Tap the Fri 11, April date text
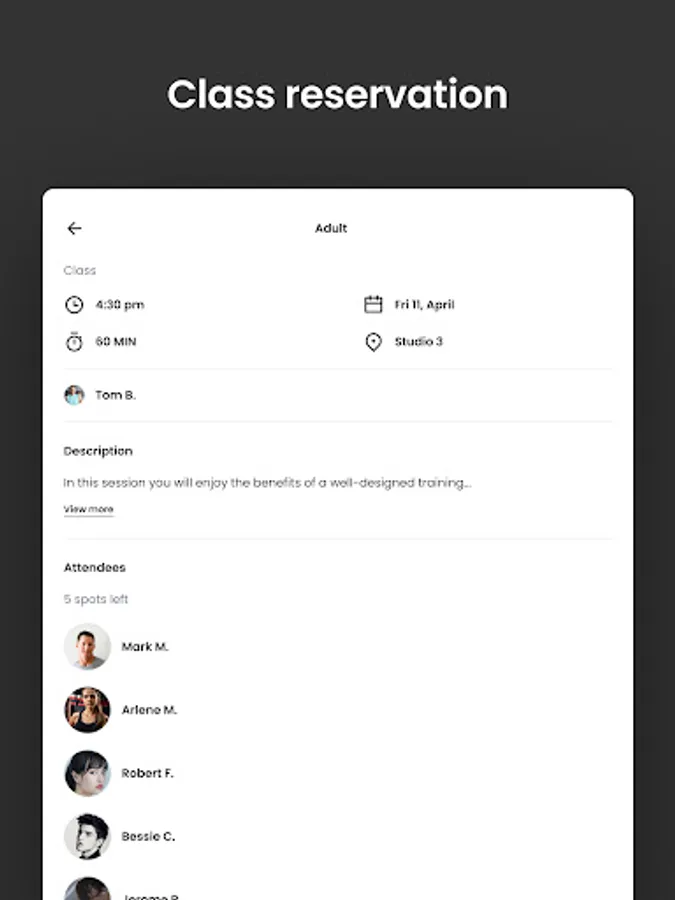The image size is (675, 900). (x=424, y=305)
